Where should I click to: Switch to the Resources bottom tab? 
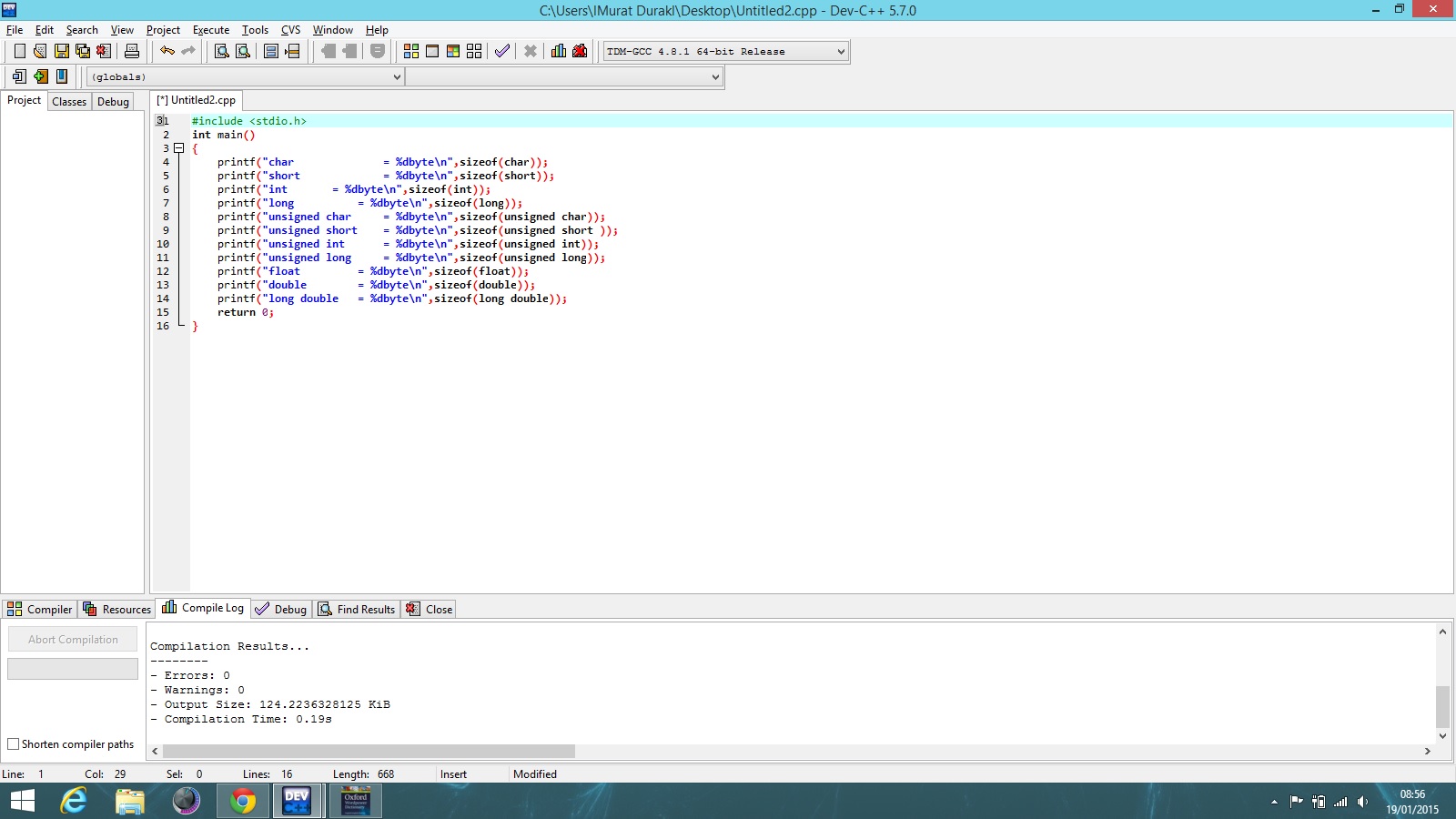point(116,610)
